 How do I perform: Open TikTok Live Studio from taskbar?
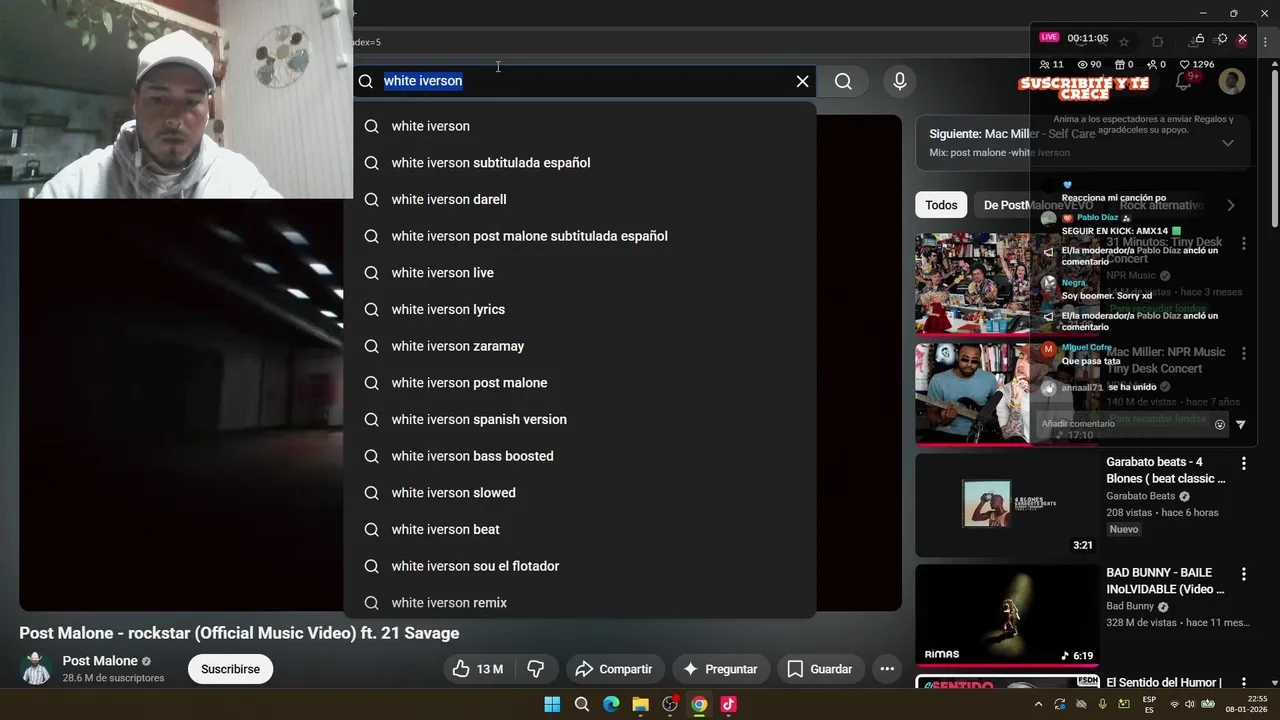[729, 704]
